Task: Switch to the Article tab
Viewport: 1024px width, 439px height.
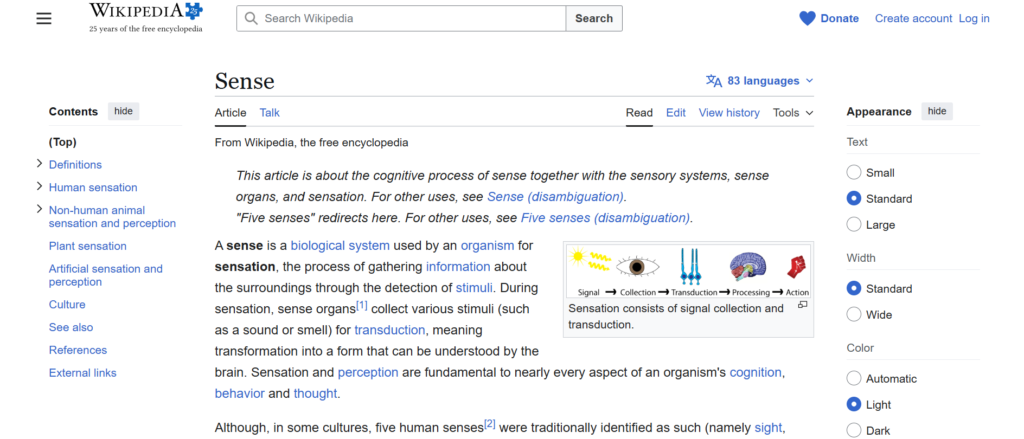Action: (231, 112)
